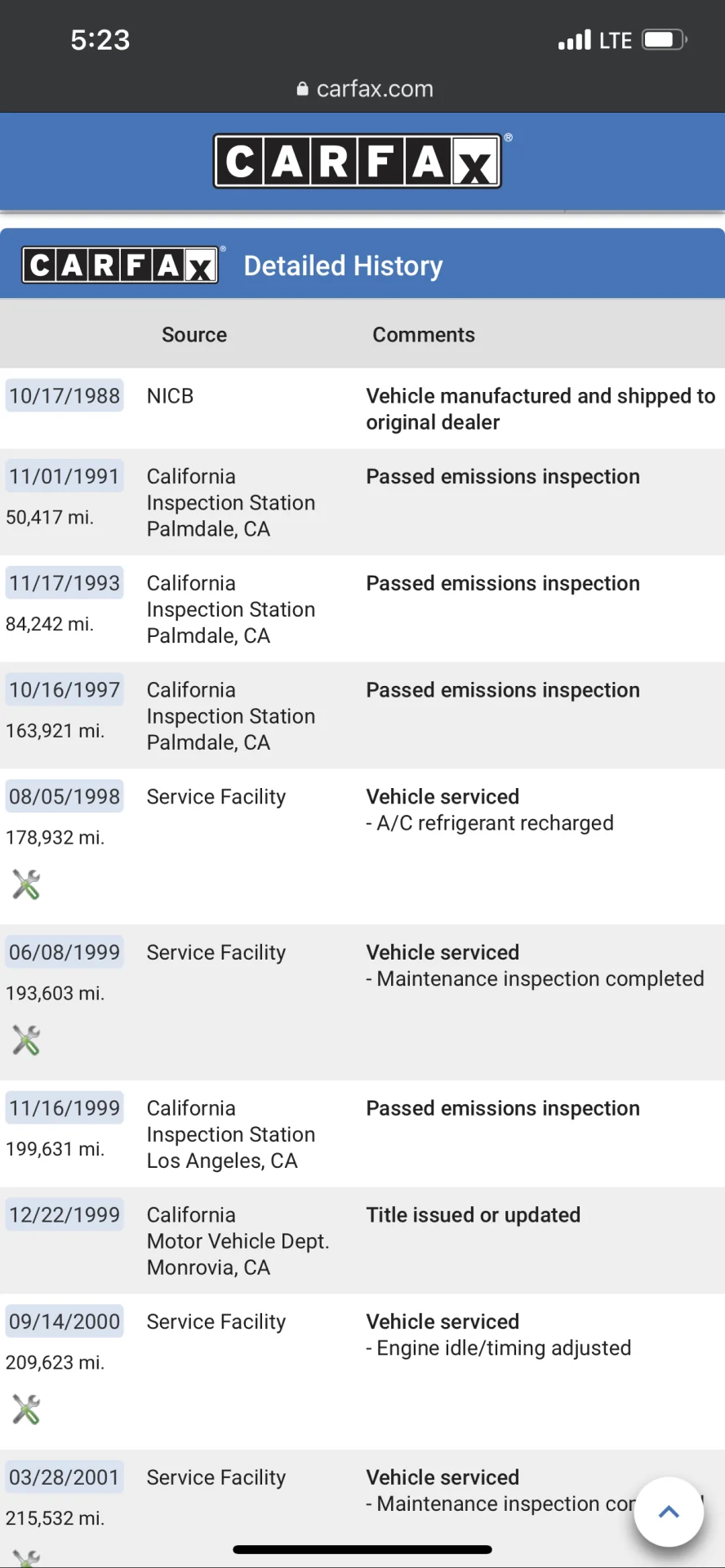Tap the battery icon in status bar
The image size is (725, 1568).
665,40
